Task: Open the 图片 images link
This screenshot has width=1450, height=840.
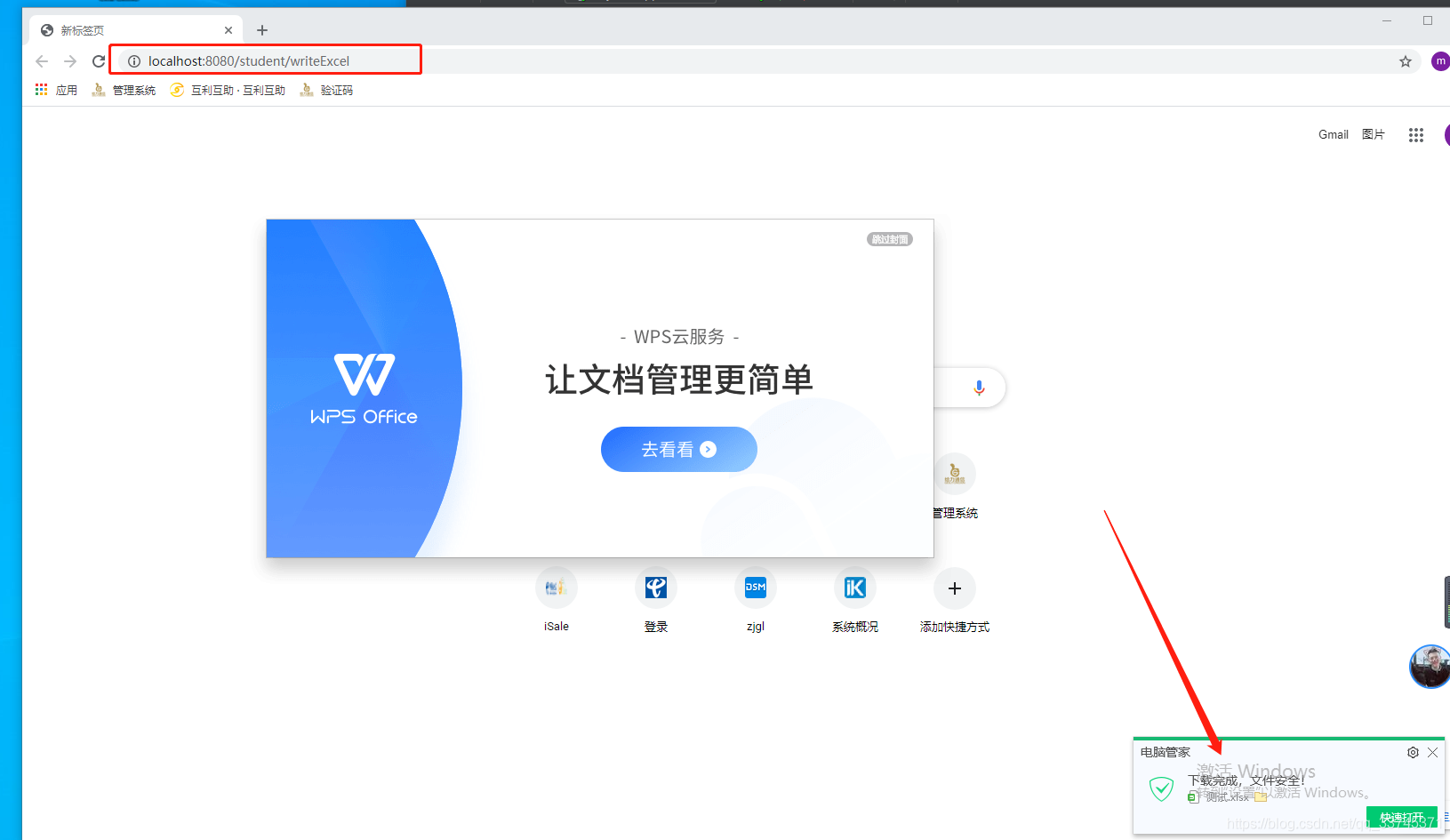Action: (1374, 134)
